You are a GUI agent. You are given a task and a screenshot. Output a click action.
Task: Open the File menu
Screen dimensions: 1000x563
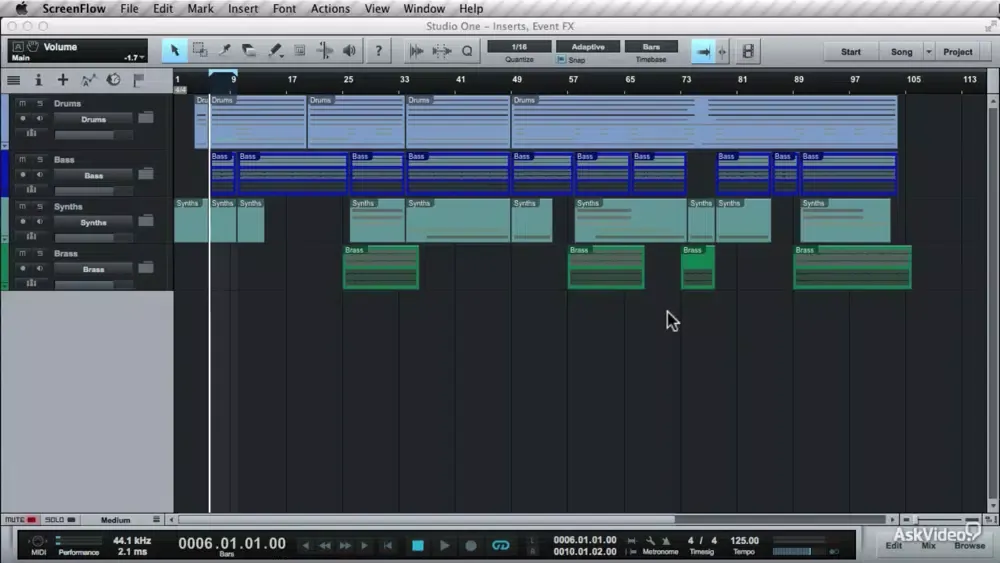point(129,9)
